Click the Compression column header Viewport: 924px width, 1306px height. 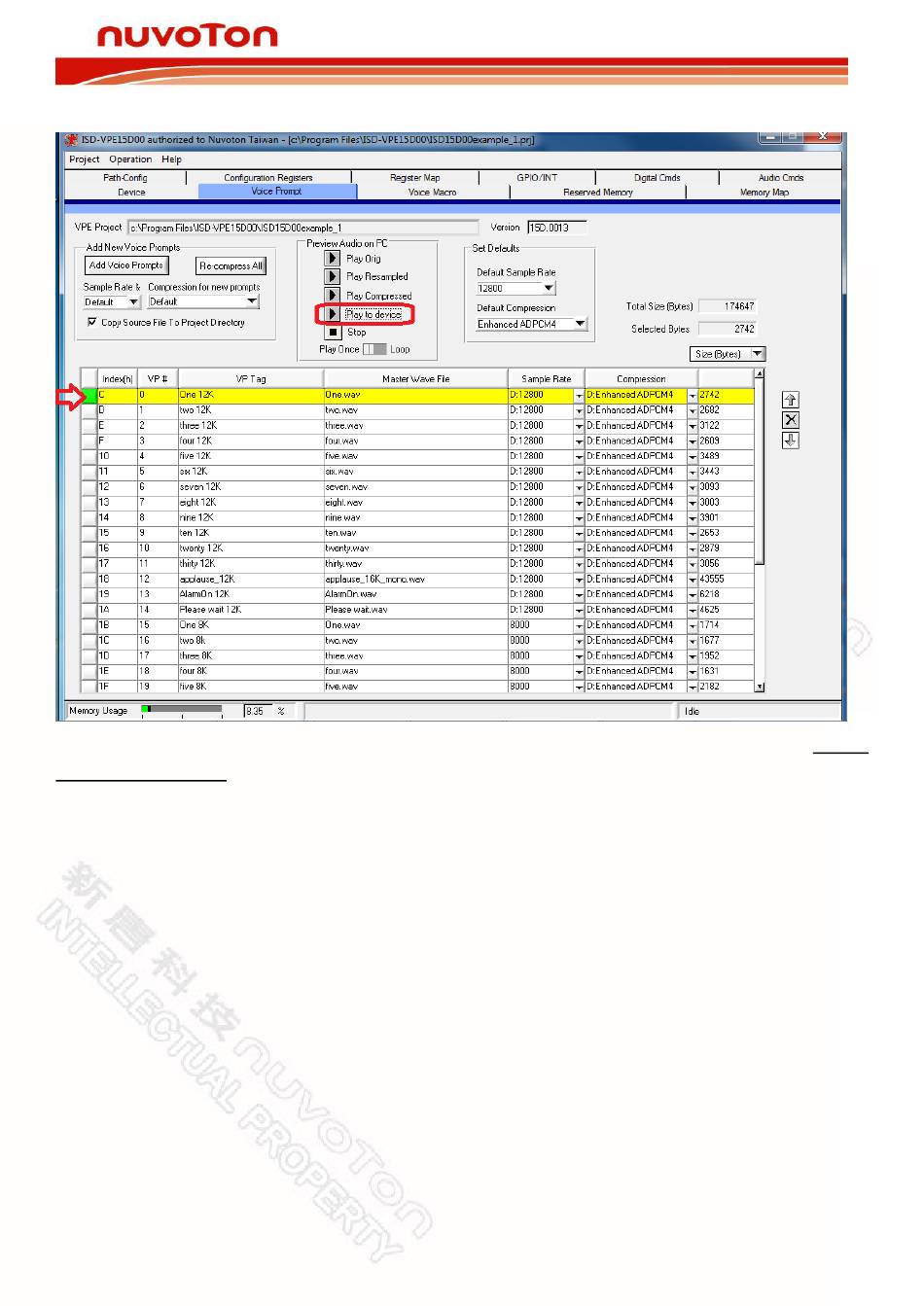coord(642,379)
